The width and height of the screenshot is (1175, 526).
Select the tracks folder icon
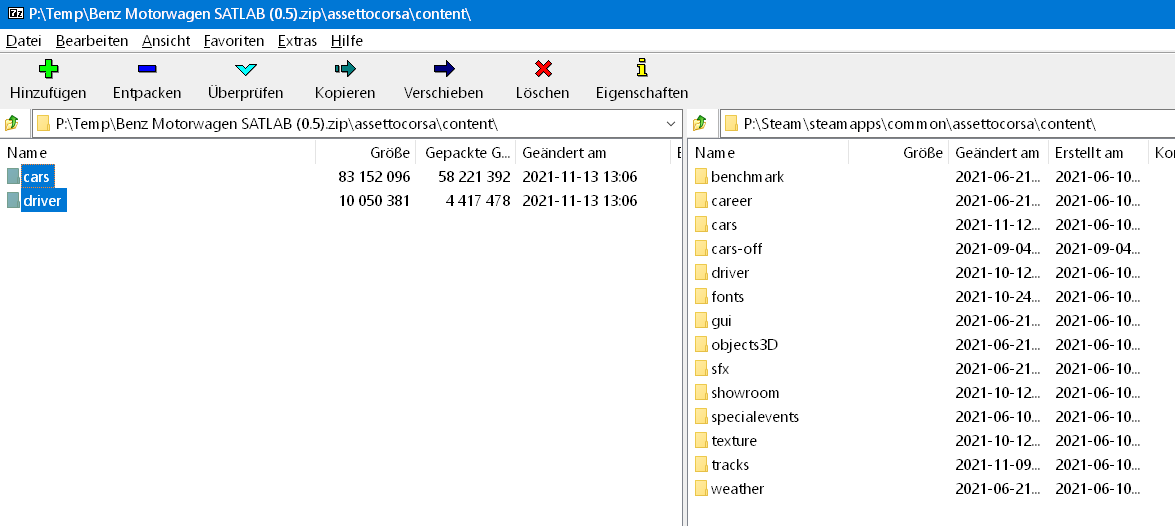pos(701,465)
